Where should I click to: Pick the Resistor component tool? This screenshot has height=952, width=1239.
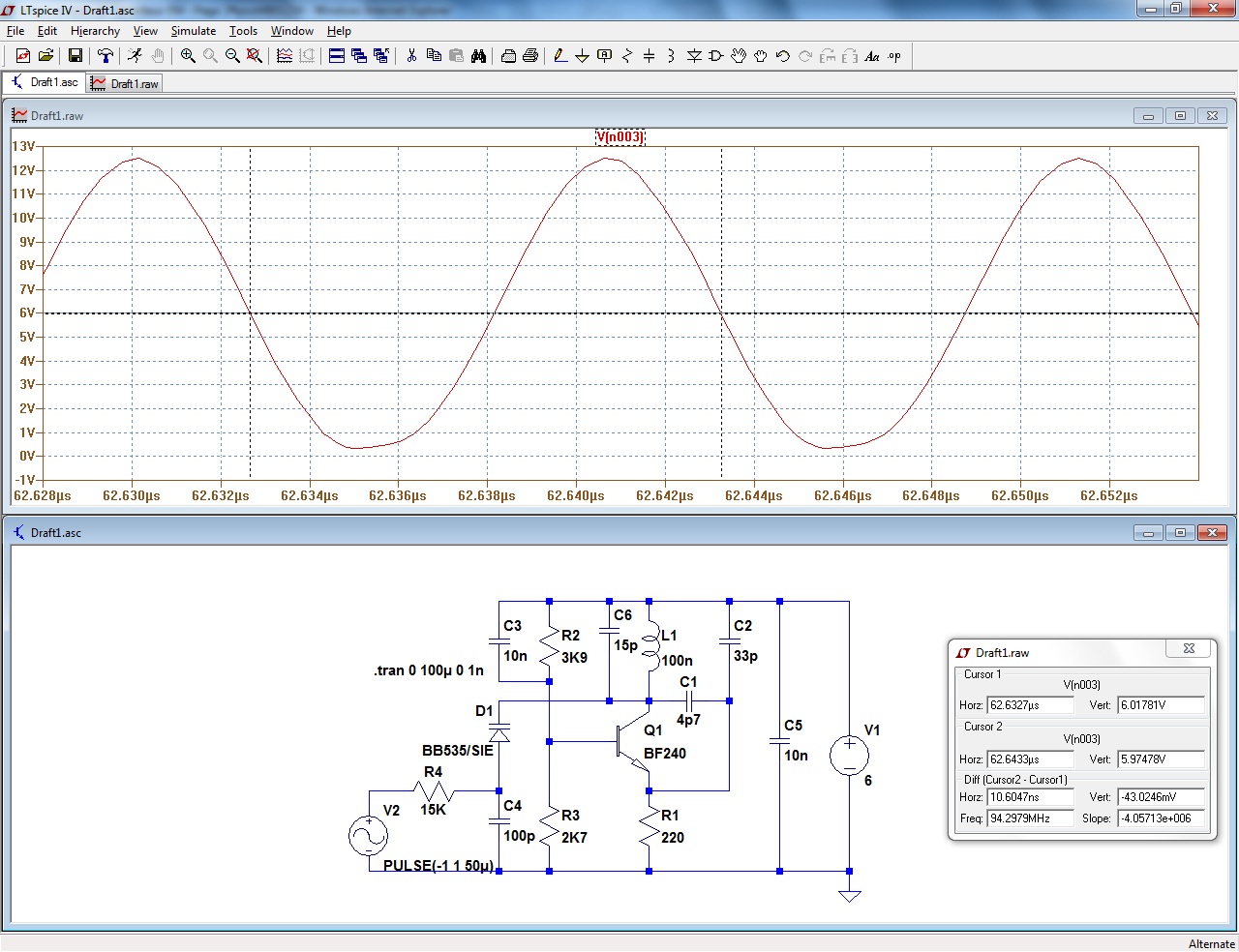pos(626,56)
